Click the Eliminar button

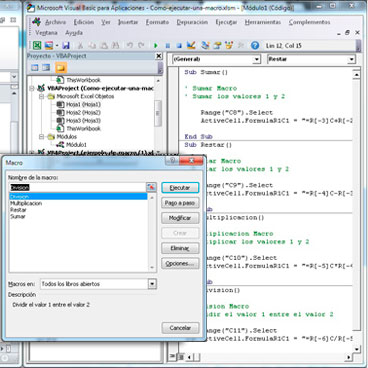(180, 248)
